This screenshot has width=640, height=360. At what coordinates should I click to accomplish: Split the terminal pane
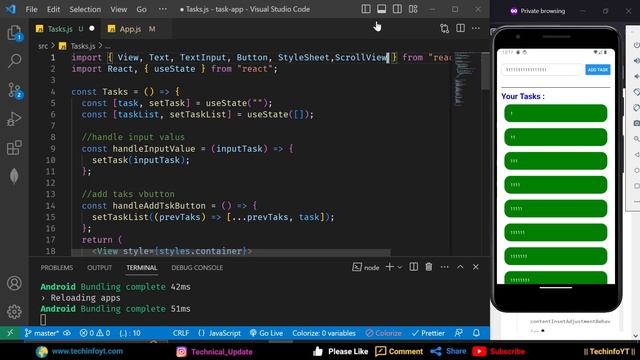(413, 267)
